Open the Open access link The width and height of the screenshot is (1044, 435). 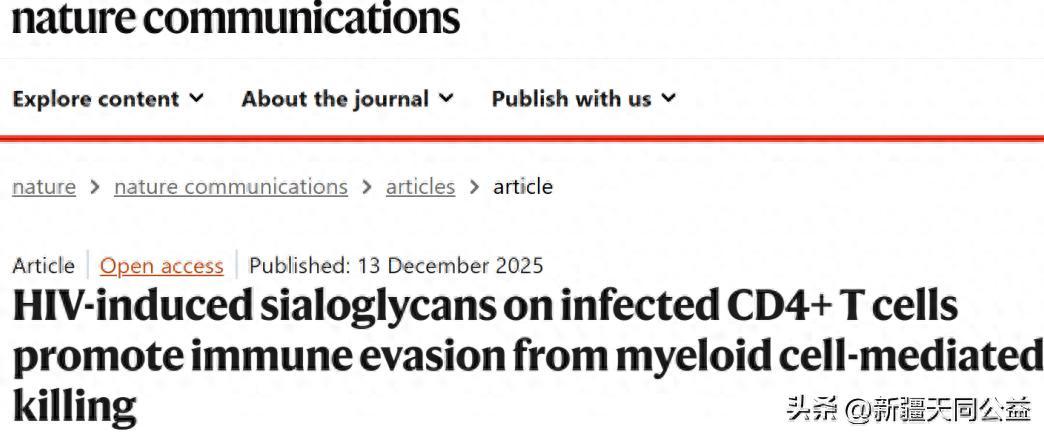point(162,266)
